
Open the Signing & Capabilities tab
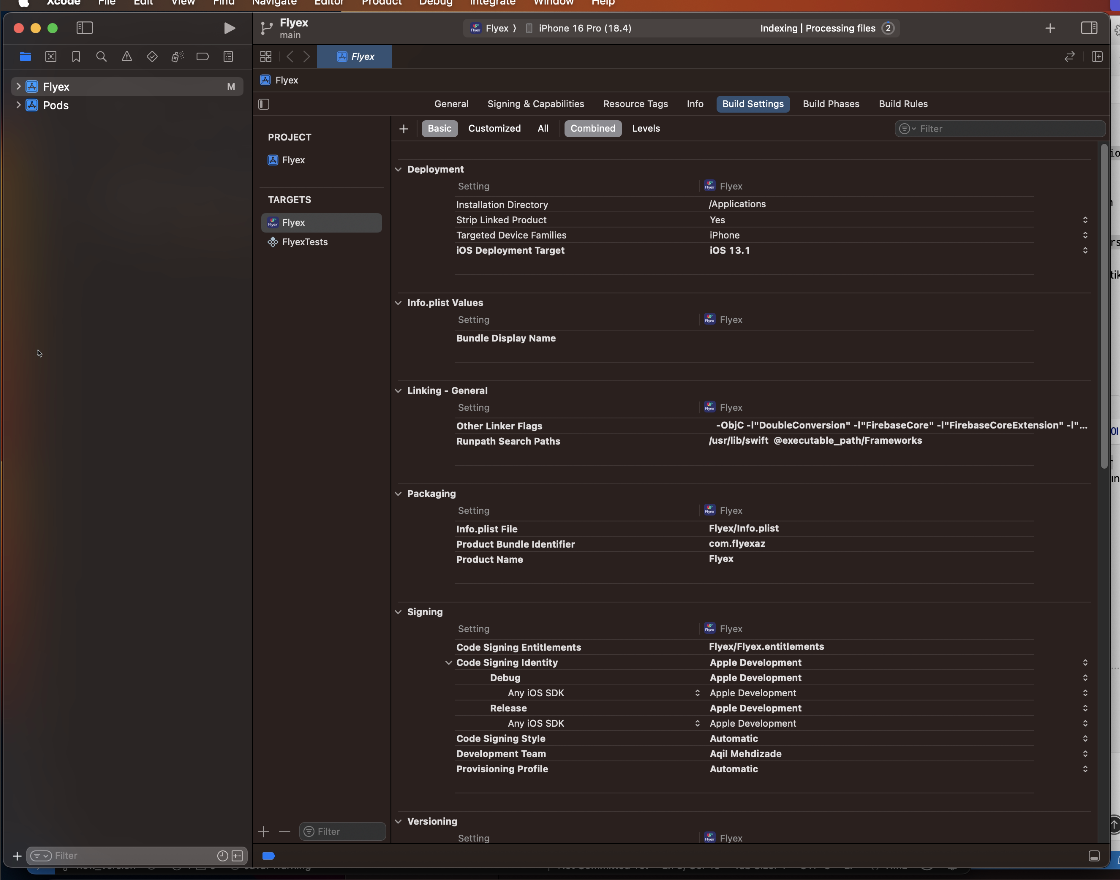[535, 104]
